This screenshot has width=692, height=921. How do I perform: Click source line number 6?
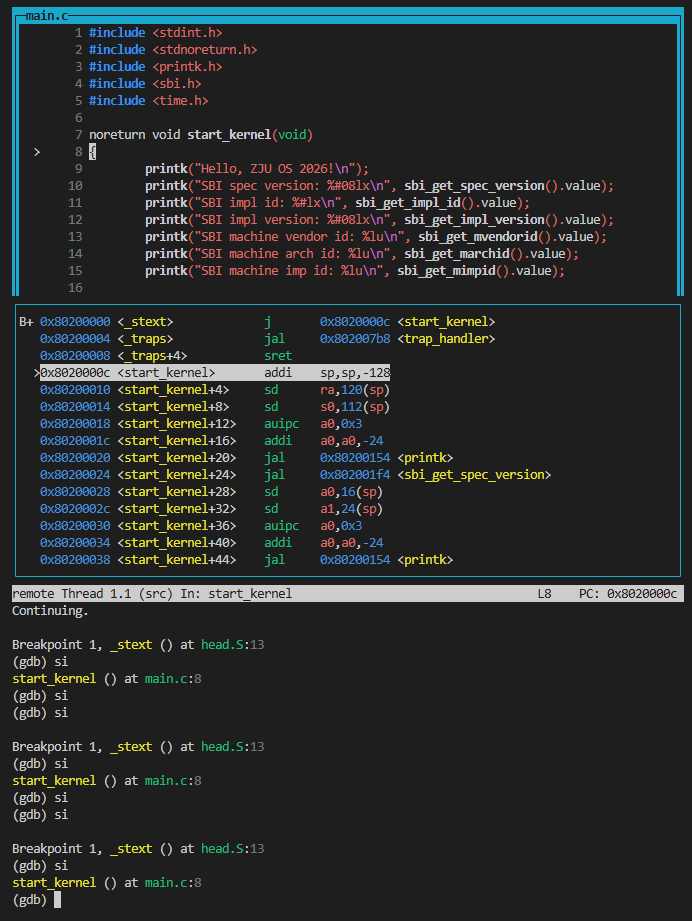[x=79, y=118]
